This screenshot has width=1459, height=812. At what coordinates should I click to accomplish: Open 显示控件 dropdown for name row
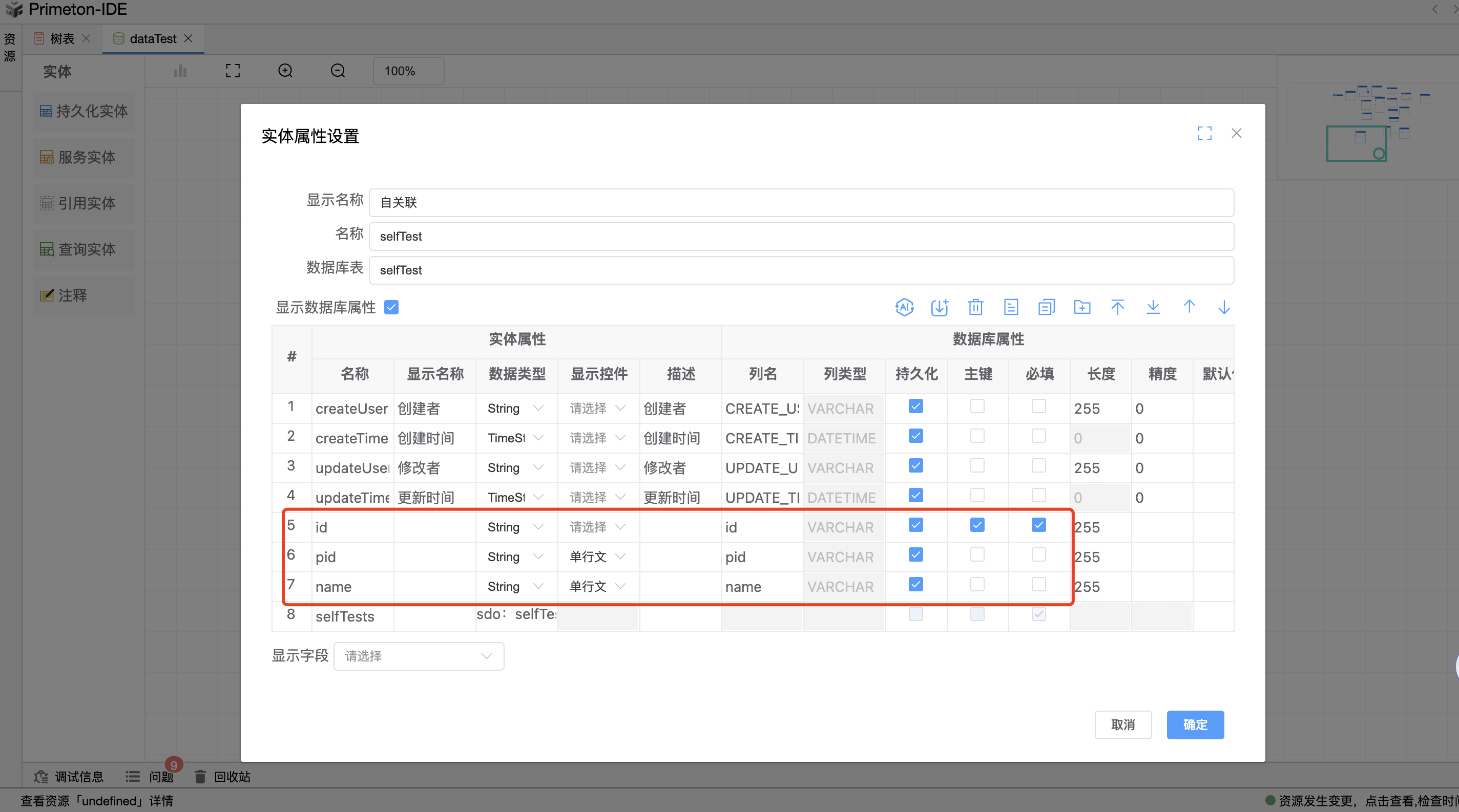pyautogui.click(x=597, y=587)
